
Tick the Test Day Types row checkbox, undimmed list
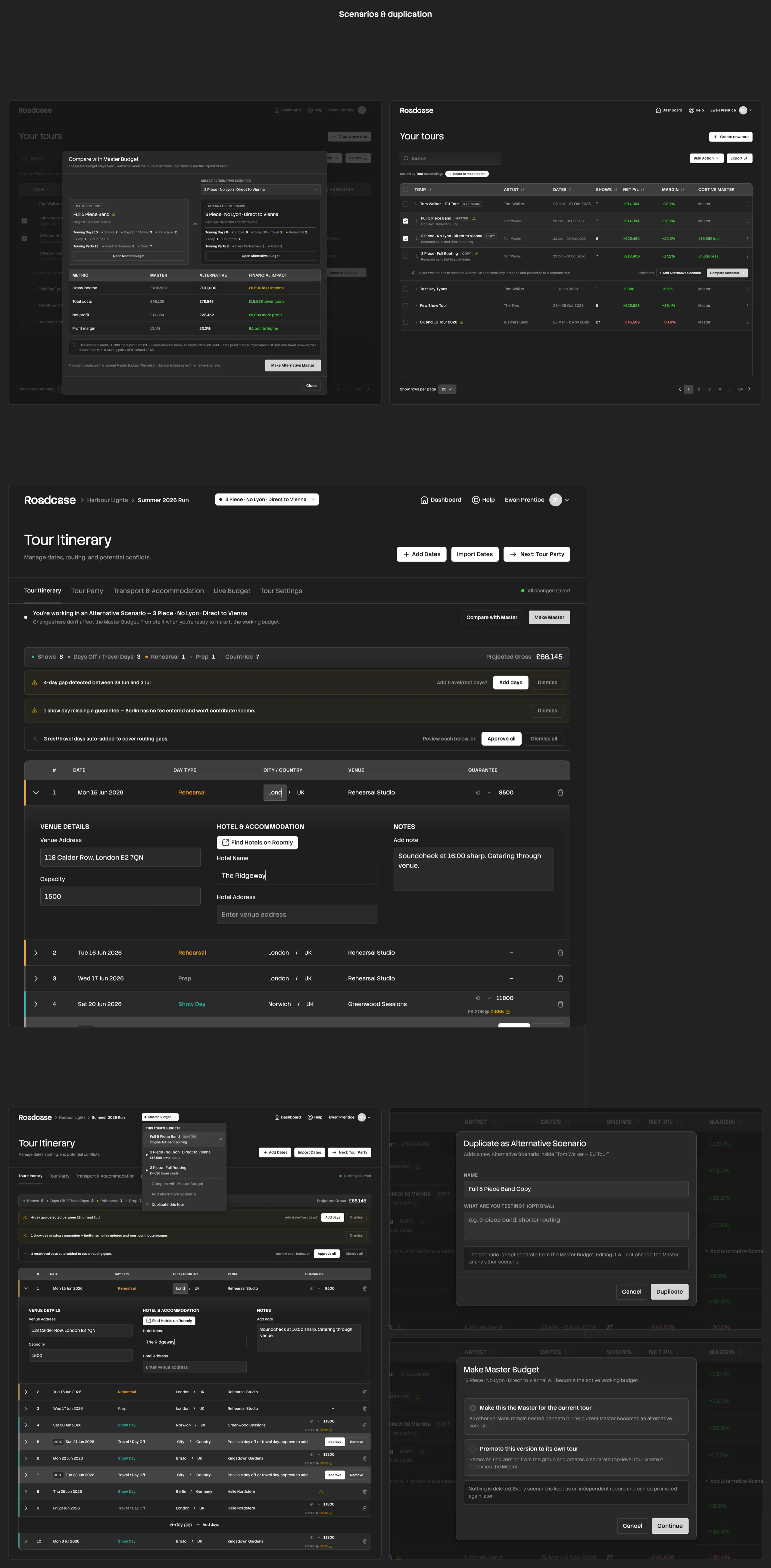click(x=406, y=289)
